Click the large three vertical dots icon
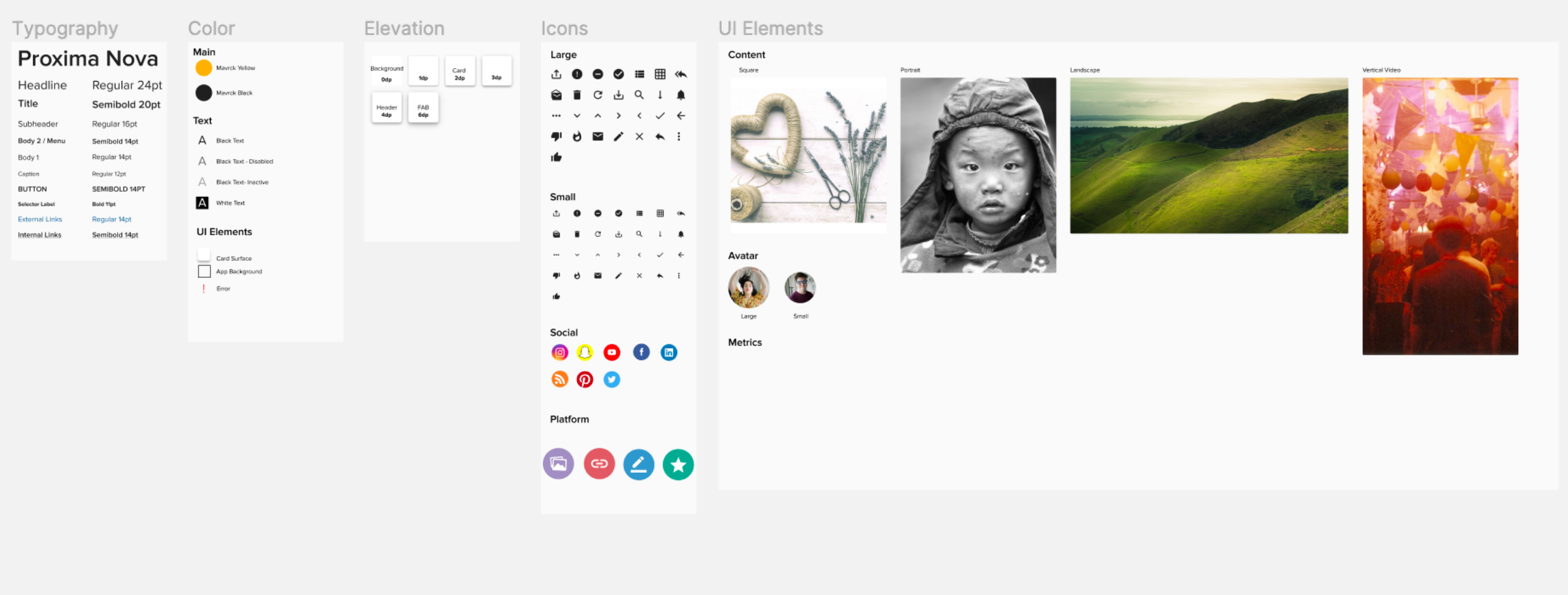Image resolution: width=1568 pixels, height=595 pixels. click(679, 136)
